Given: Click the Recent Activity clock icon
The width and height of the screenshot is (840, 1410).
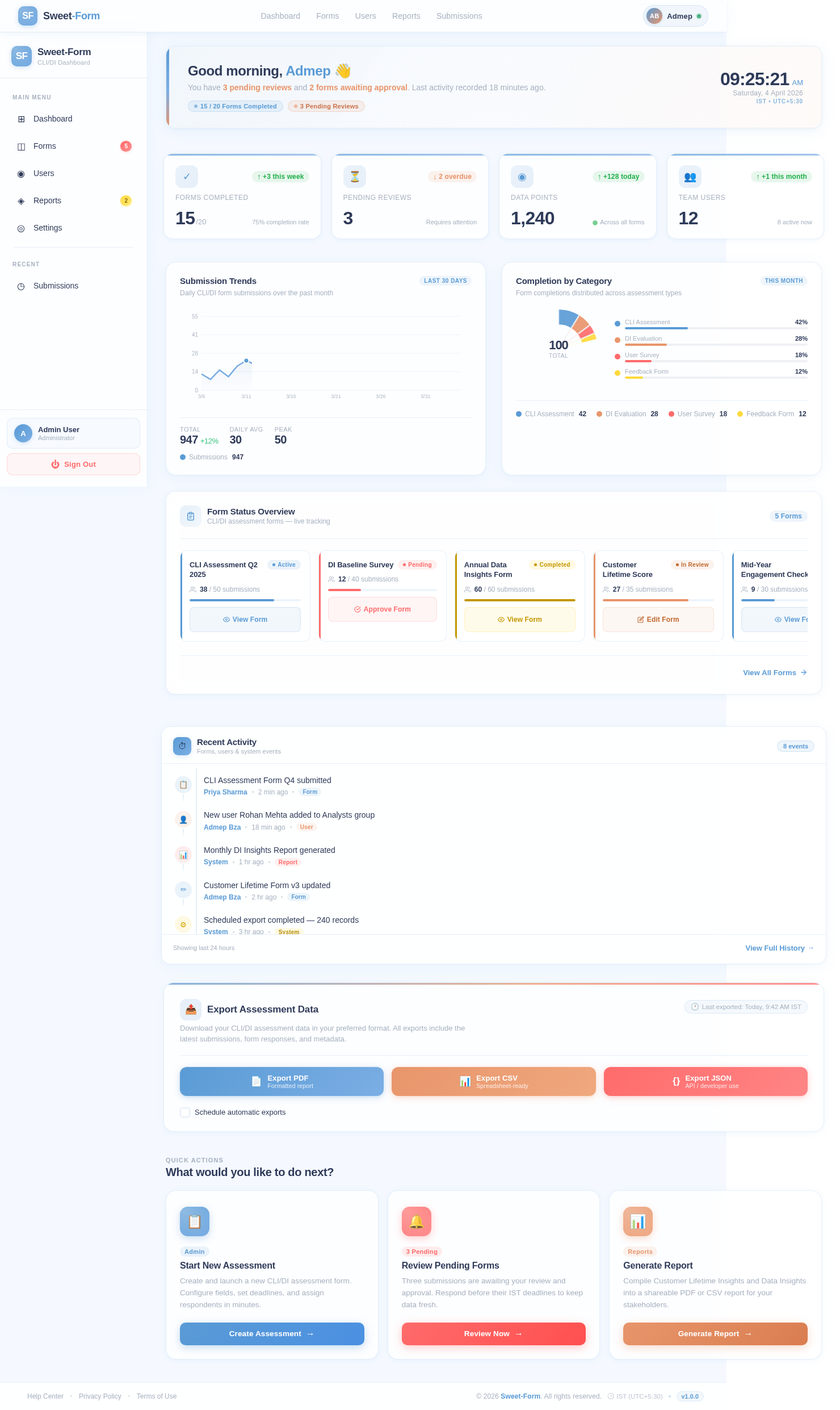Looking at the screenshot, I should coord(182,746).
